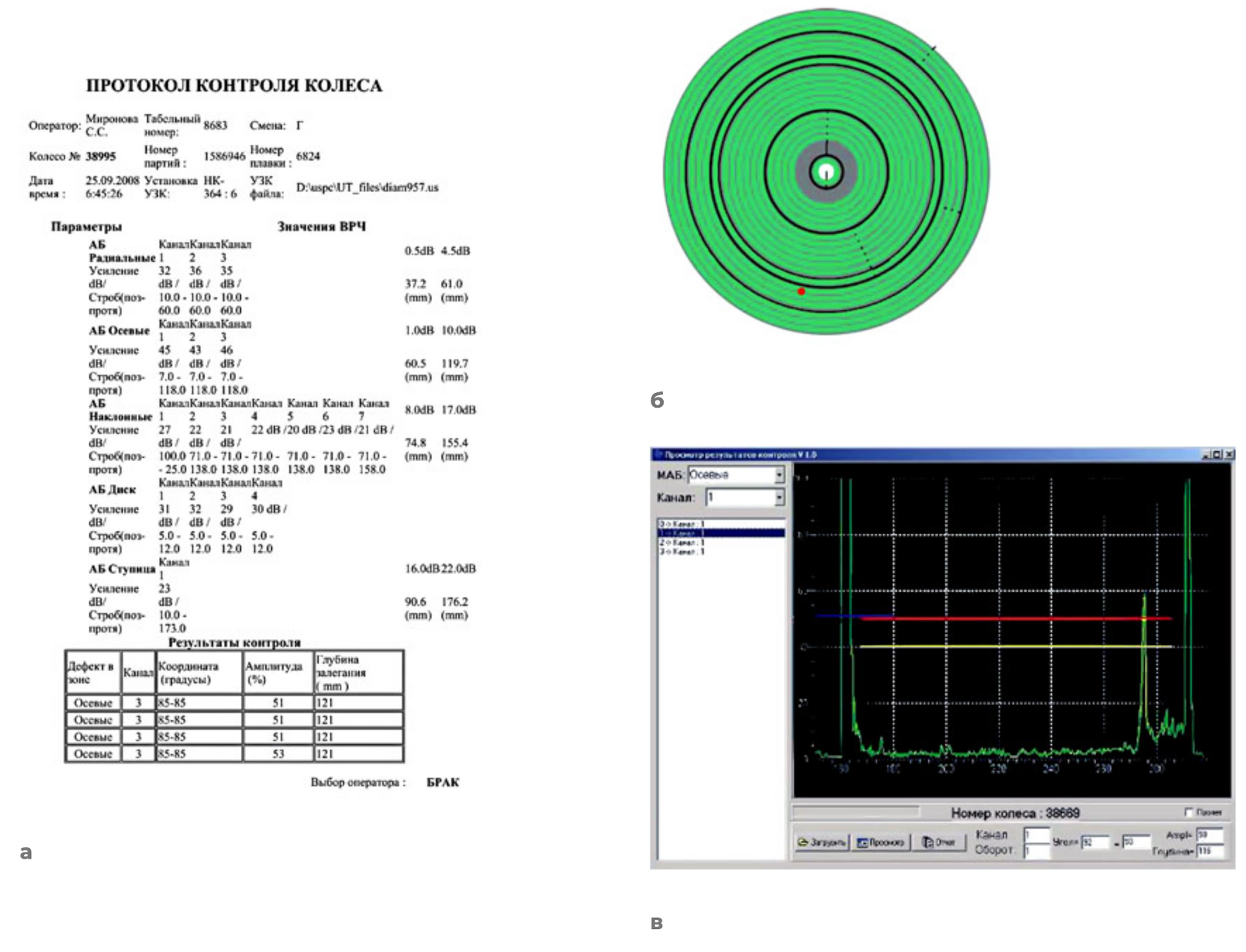The height and width of the screenshot is (952, 1246).
Task: Click the Отчет (report) button
Action: (938, 842)
